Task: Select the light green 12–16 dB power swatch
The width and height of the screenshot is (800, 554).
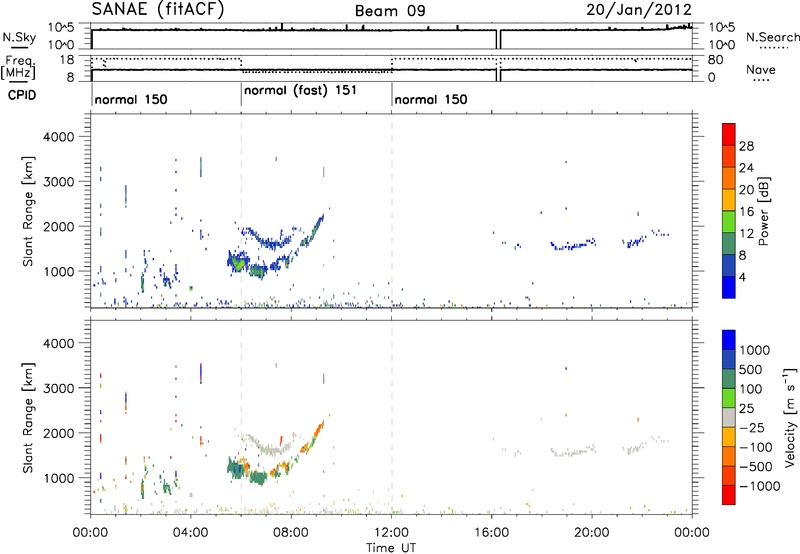Action: point(729,222)
